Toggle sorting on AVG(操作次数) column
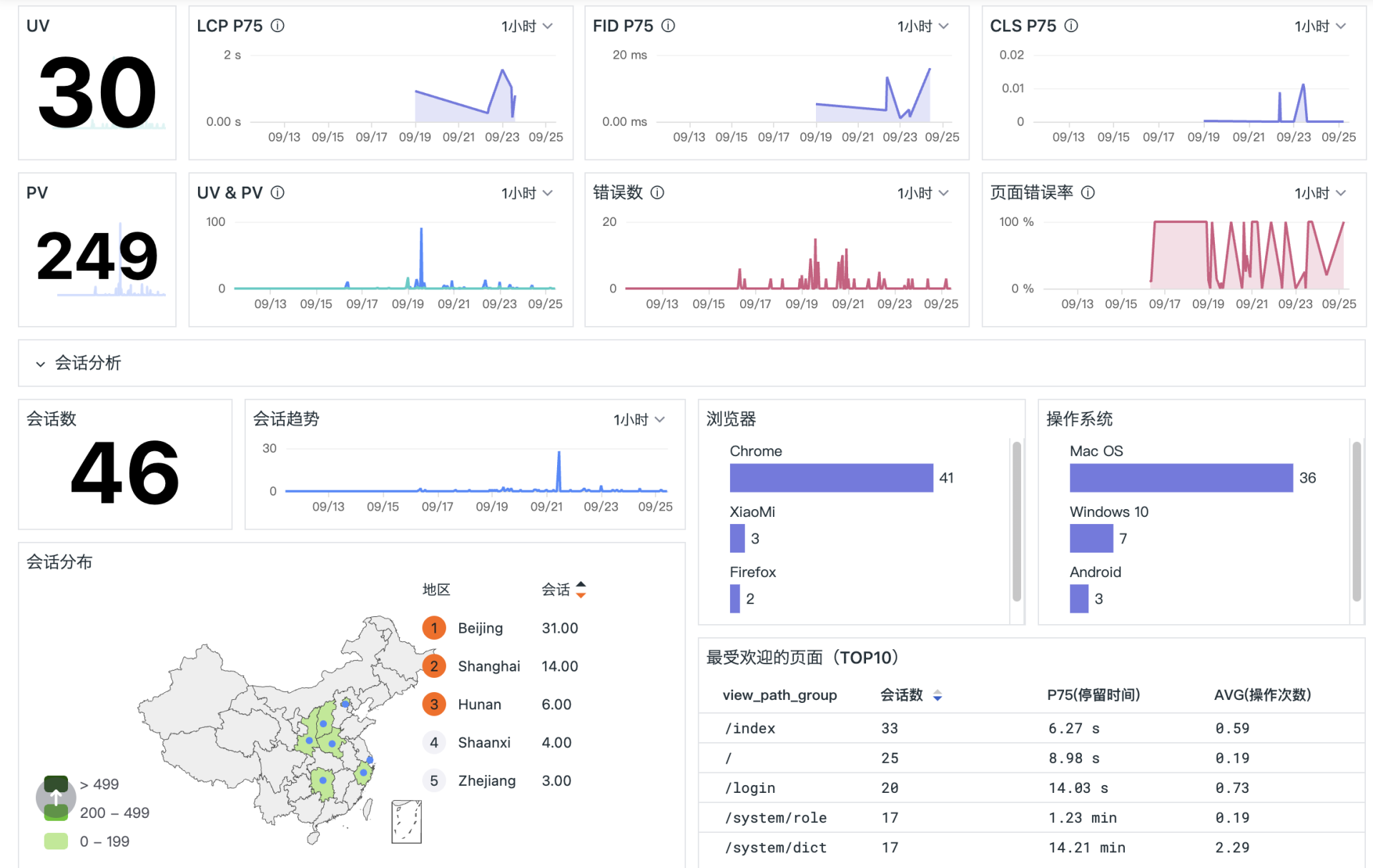Screen dimensions: 1373x868 point(1262,694)
